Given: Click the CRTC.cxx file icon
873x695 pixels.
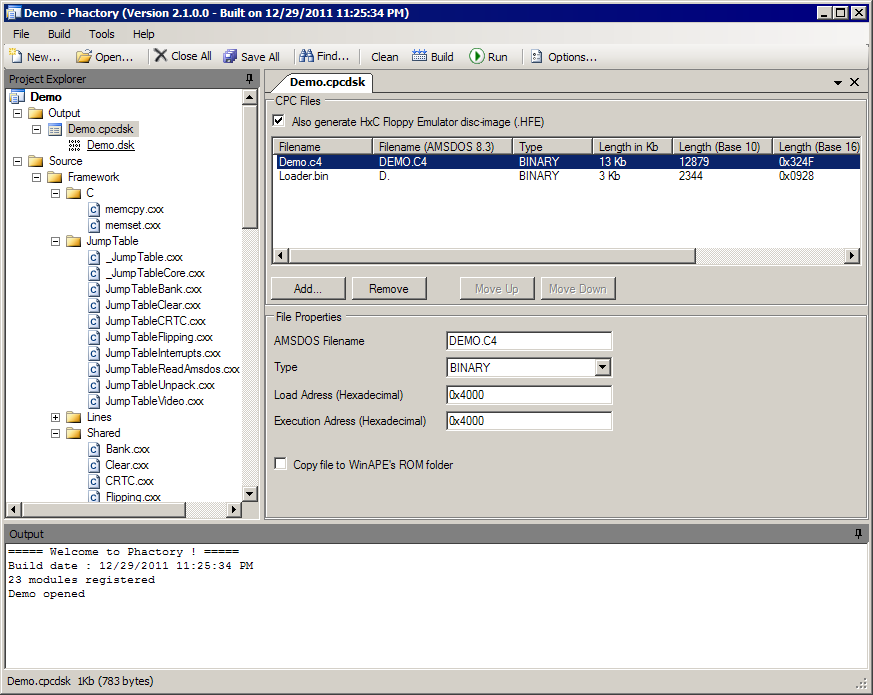Looking at the screenshot, I should coord(94,481).
